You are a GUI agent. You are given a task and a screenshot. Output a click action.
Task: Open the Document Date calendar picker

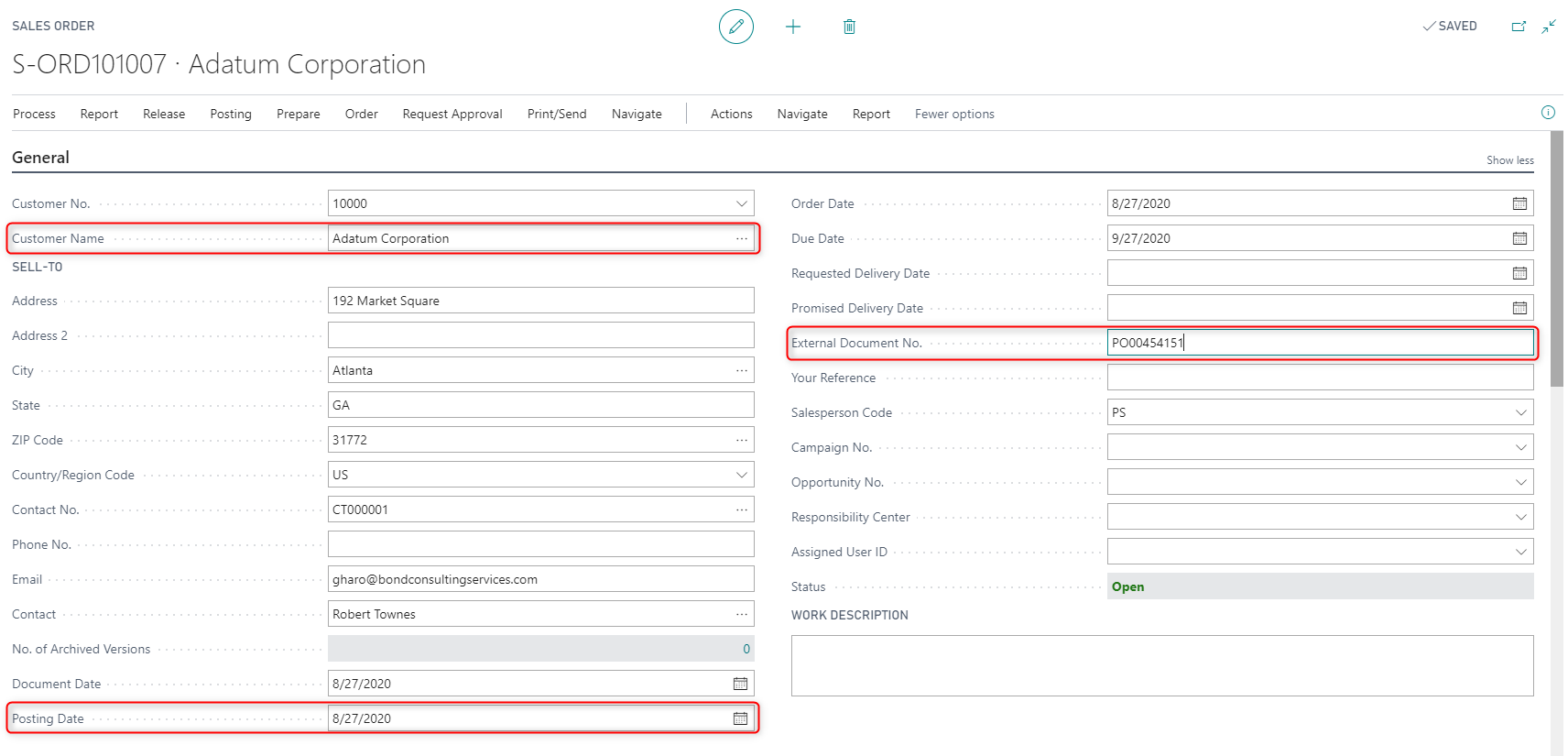click(x=740, y=684)
